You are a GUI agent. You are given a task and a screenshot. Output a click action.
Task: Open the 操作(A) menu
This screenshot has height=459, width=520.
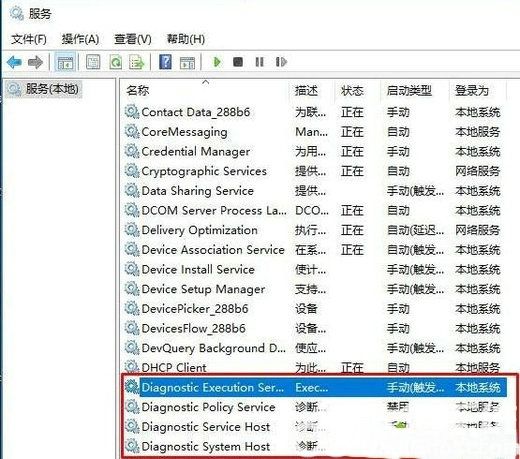(80, 39)
